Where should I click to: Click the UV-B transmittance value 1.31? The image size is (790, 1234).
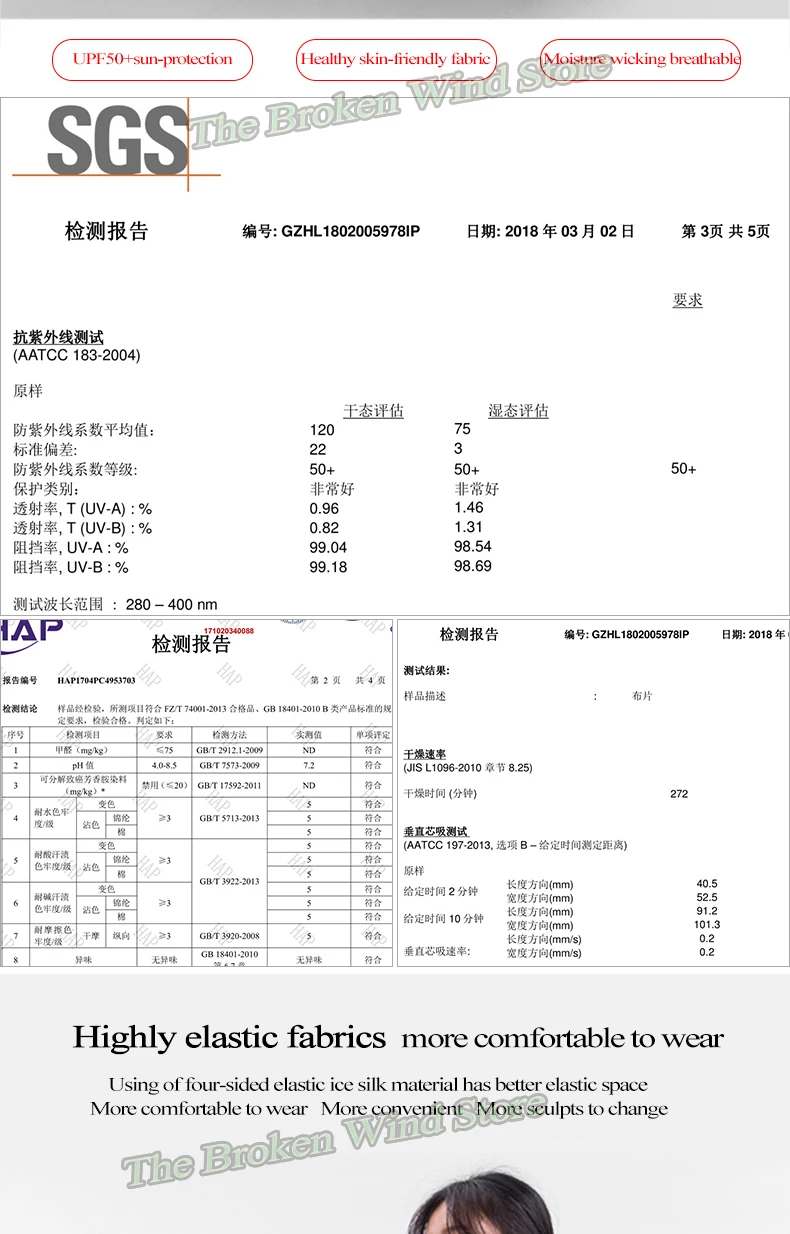pyautogui.click(x=468, y=527)
